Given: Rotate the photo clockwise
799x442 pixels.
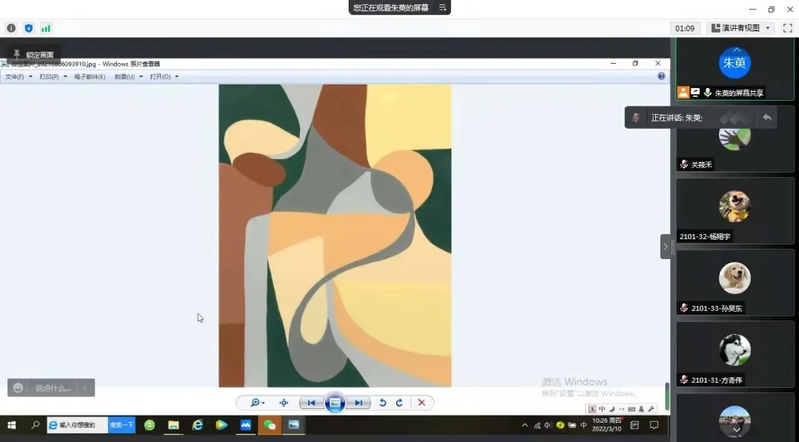Looking at the screenshot, I should tap(400, 403).
